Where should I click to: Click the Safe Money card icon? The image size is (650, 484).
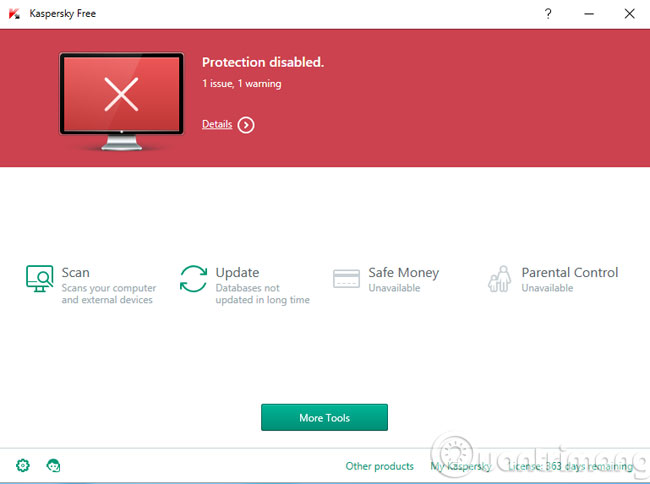(x=346, y=278)
